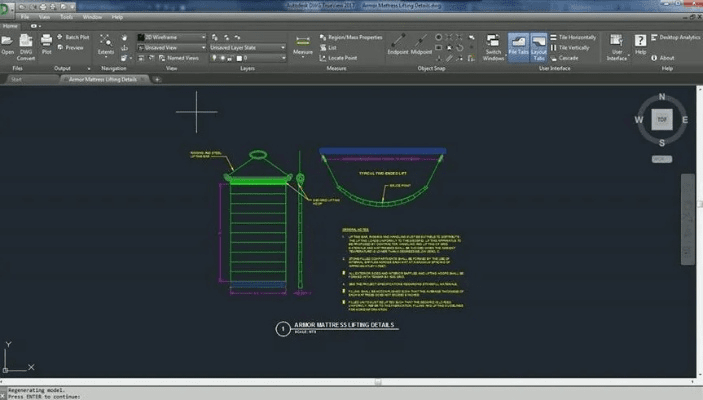This screenshot has width=703, height=400.
Task: Click the Plot printer icon
Action: (x=46, y=42)
